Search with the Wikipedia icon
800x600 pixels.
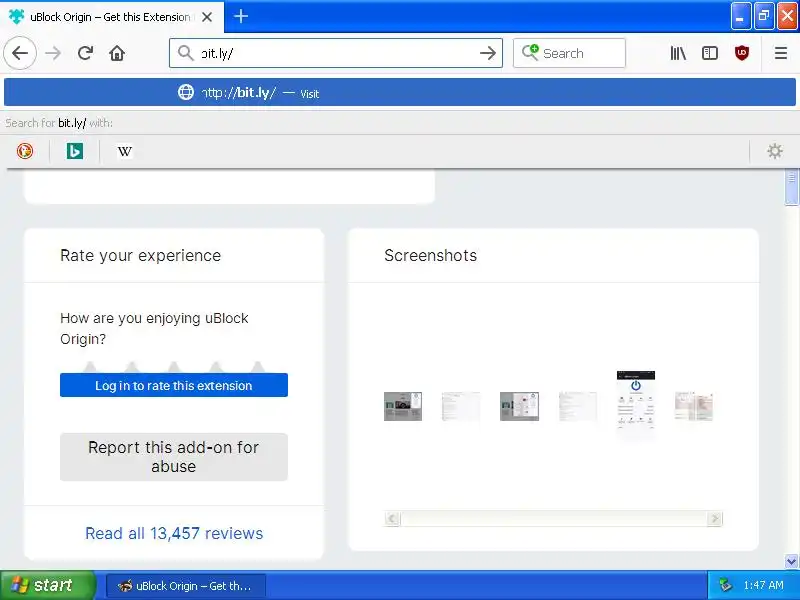pyautogui.click(x=124, y=152)
